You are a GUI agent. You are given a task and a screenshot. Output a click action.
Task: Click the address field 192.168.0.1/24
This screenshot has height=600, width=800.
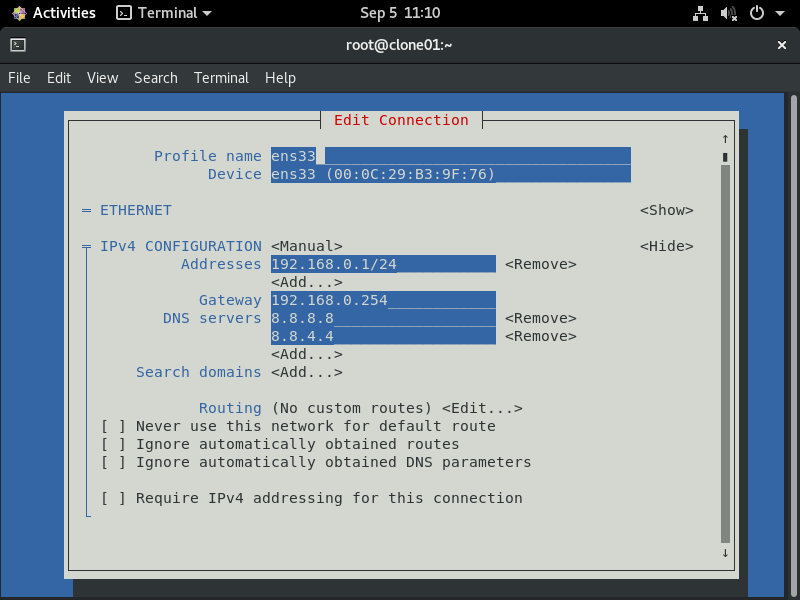tap(383, 264)
